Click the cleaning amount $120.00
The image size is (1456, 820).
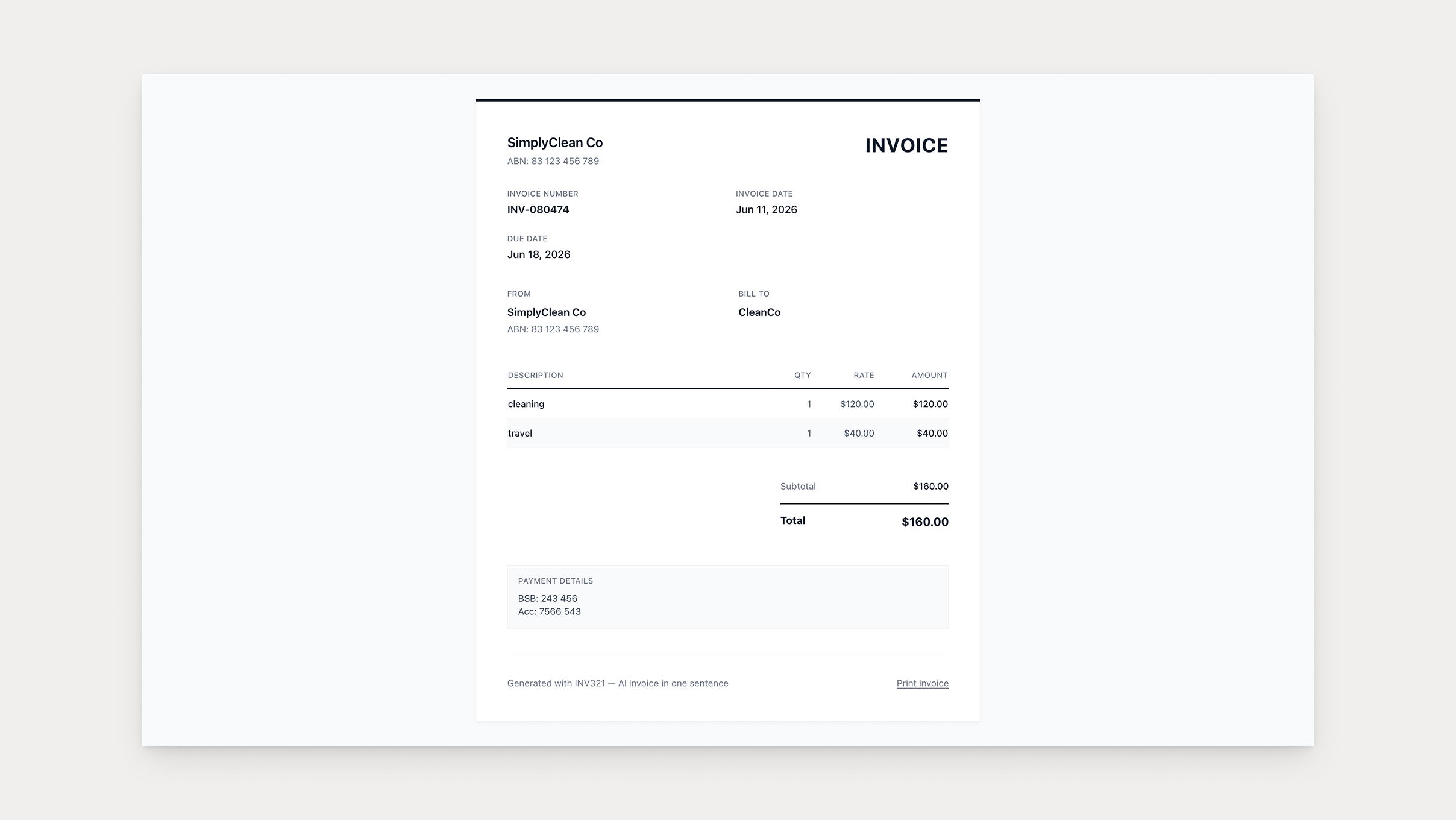pyautogui.click(x=930, y=404)
